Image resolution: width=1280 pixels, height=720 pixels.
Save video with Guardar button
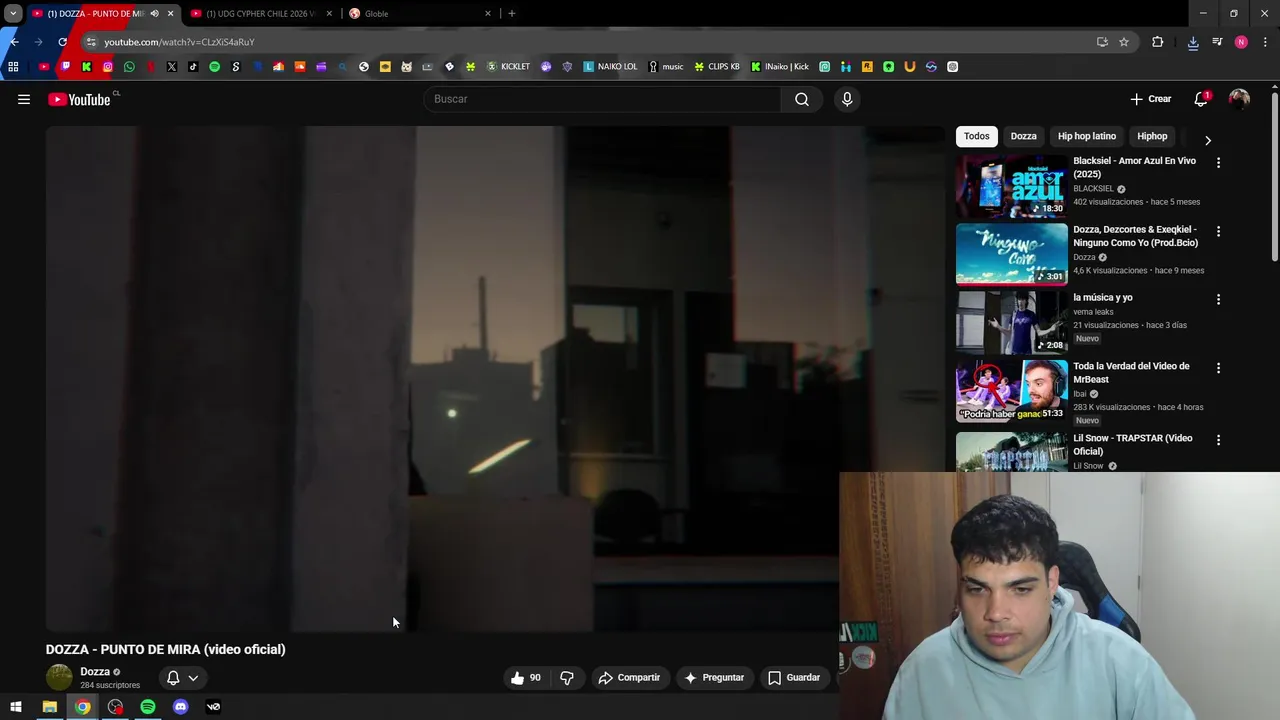coord(794,678)
